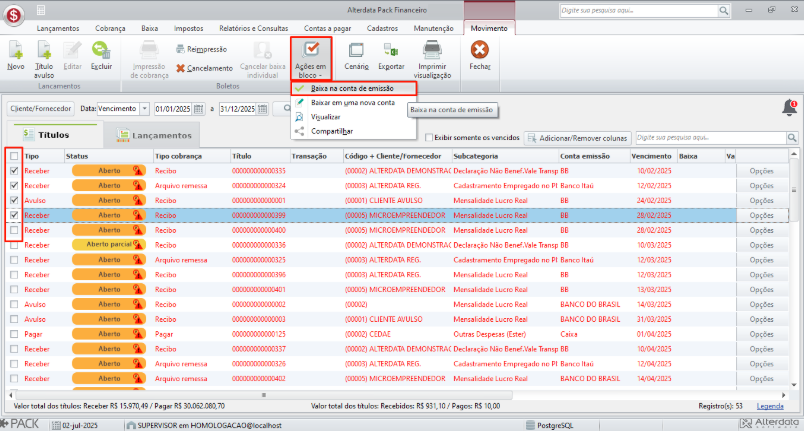The image size is (804, 431).
Task: Click the Título avulso icon
Action: pos(44,50)
